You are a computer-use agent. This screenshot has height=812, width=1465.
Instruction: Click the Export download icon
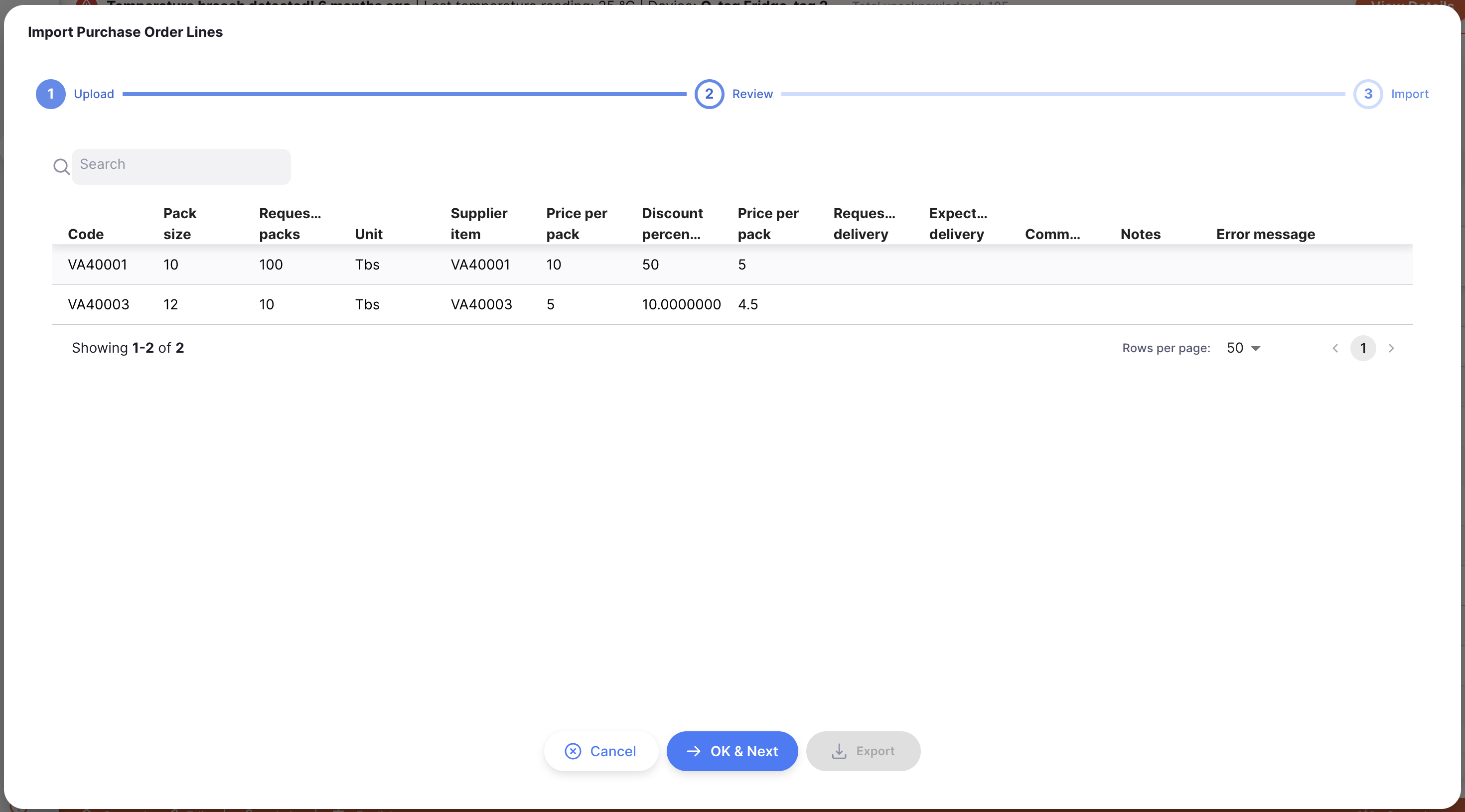coord(839,751)
